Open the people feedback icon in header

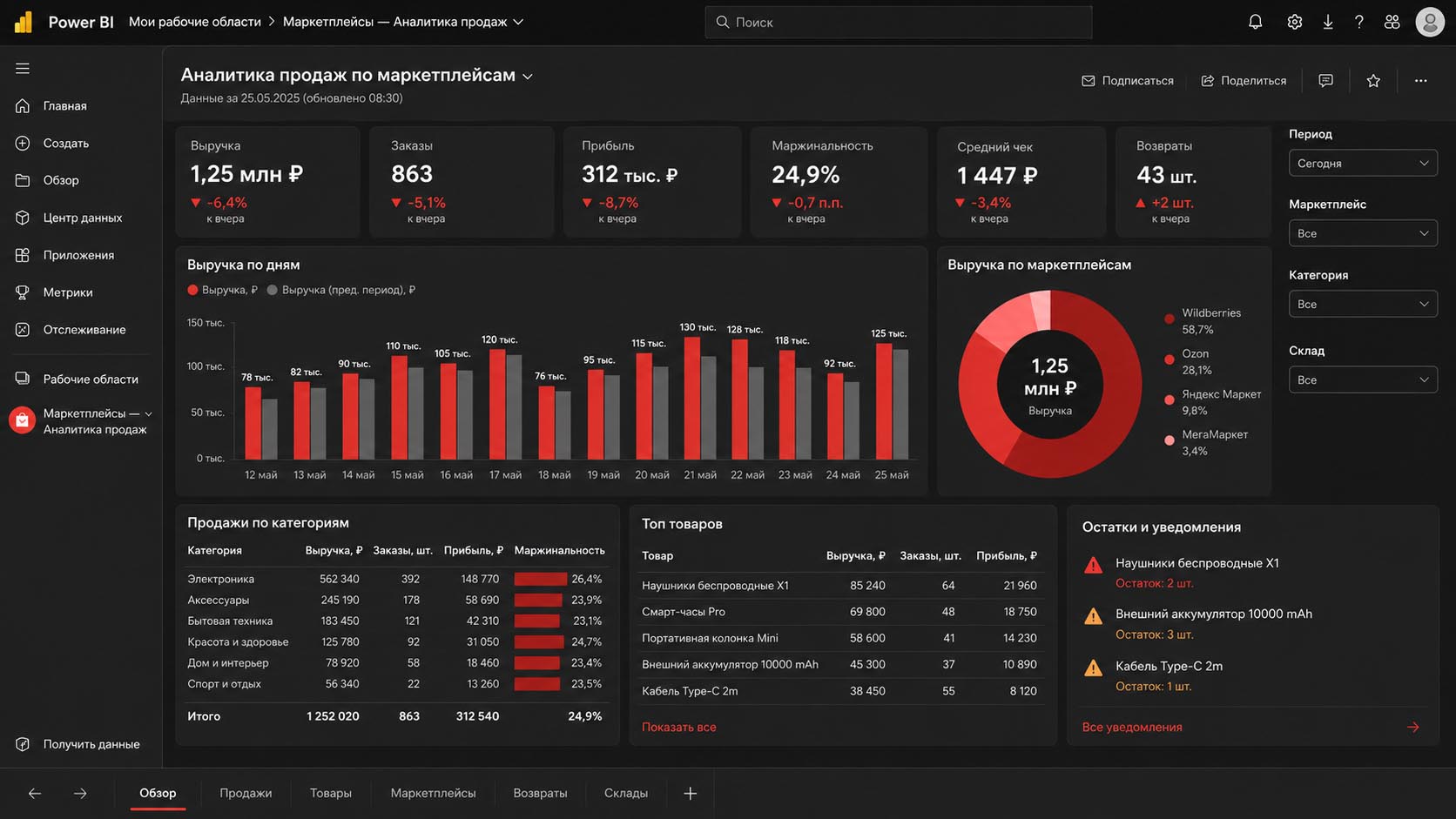tap(1392, 22)
